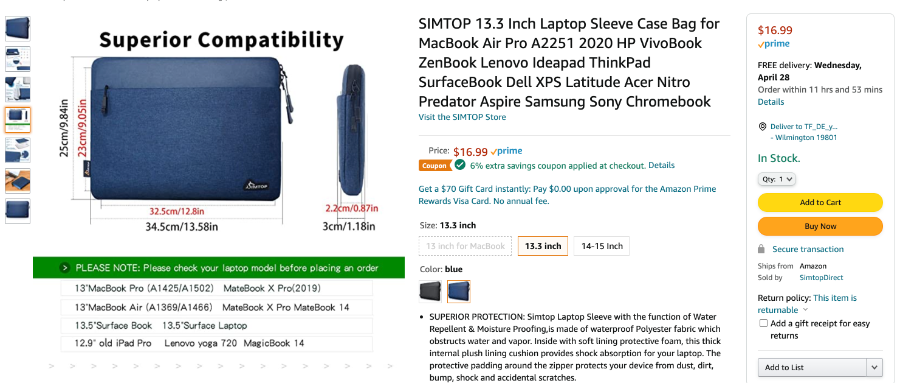Click the Add to Cart button
This screenshot has height=383, width=900.
[x=820, y=202]
